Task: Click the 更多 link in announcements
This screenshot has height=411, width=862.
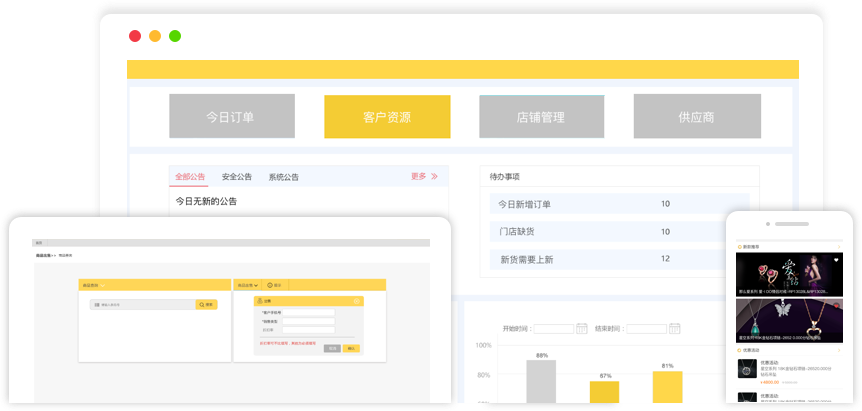Action: tap(418, 176)
